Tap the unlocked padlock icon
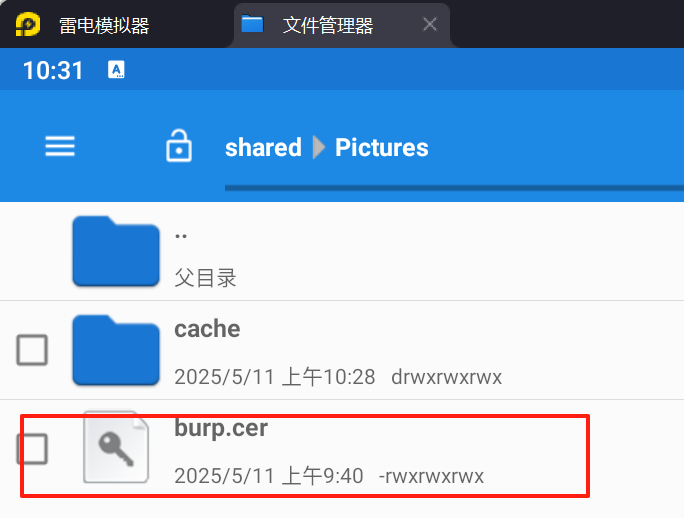This screenshot has width=684, height=518. tap(179, 146)
